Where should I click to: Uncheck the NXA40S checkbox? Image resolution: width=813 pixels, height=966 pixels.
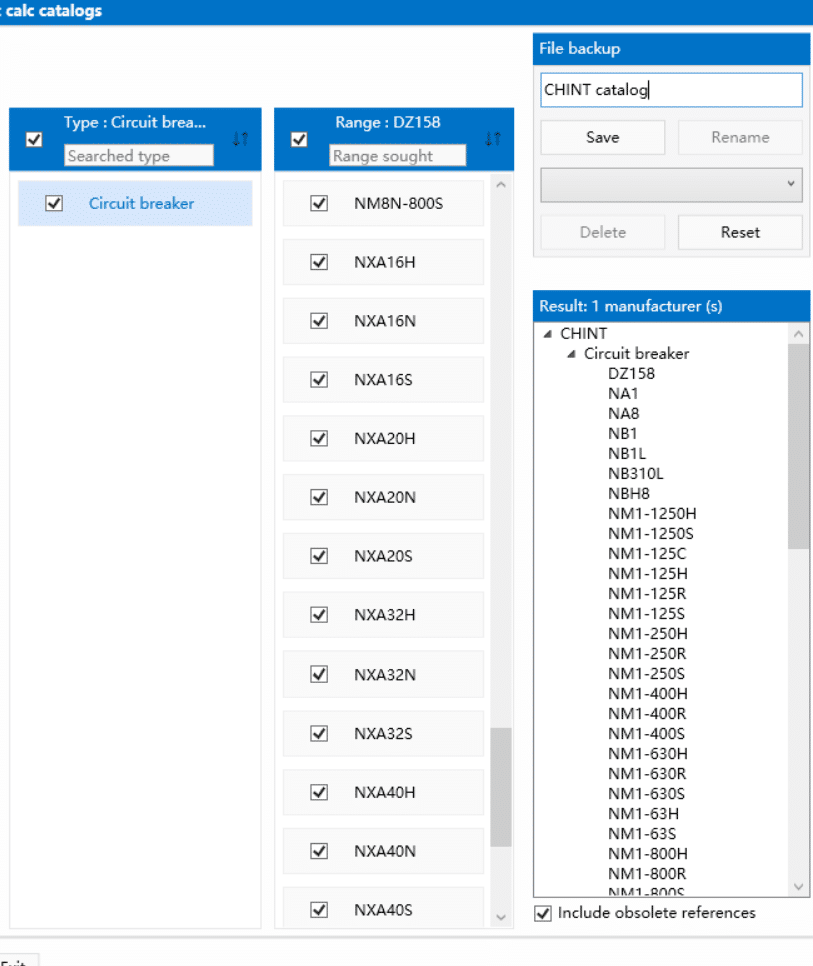[x=319, y=910]
